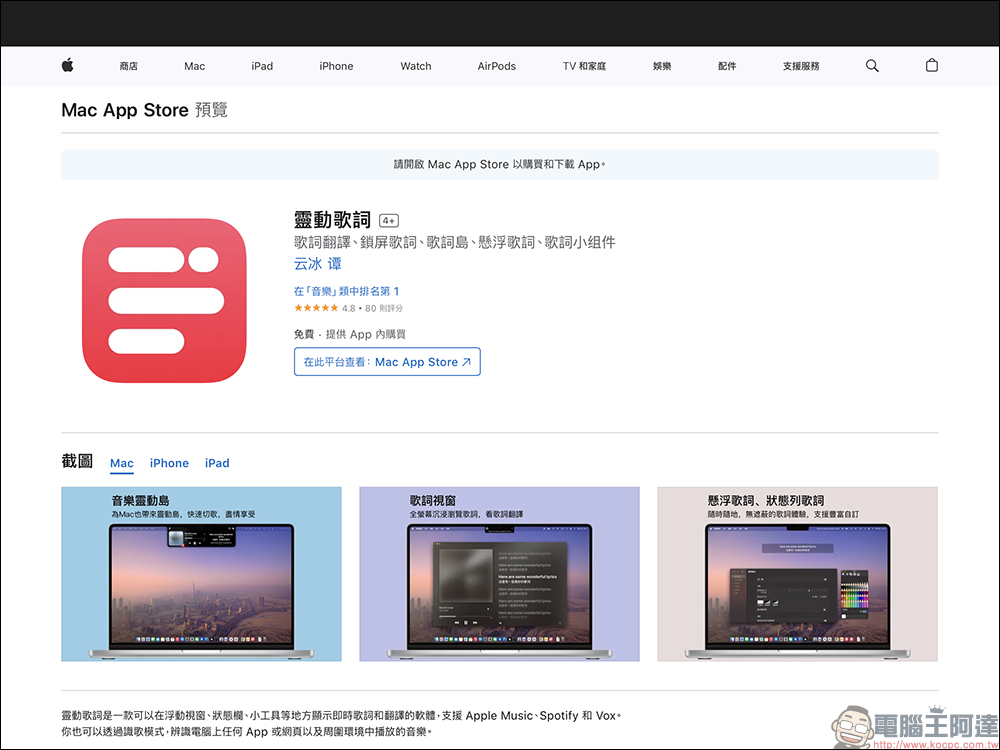Viewport: 1000px width, 750px height.
Task: Open the AirPods nav item
Action: [x=497, y=66]
